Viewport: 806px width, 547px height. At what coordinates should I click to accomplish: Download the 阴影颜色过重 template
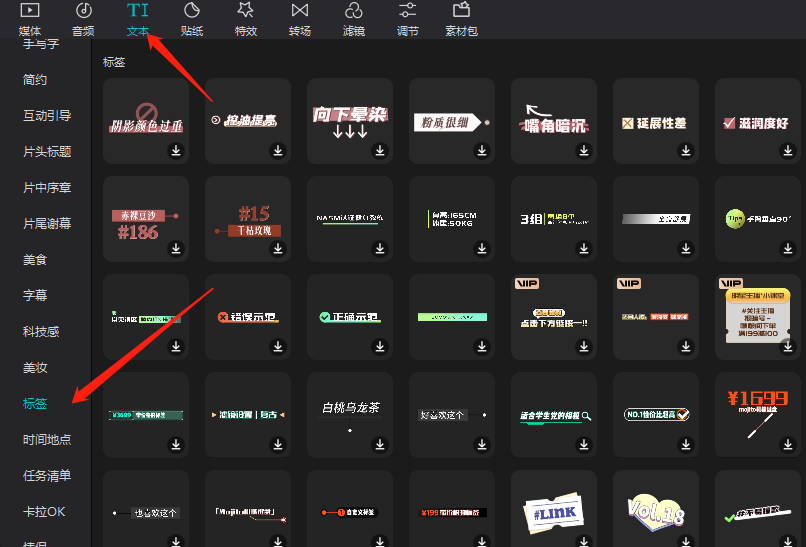pyautogui.click(x=176, y=151)
